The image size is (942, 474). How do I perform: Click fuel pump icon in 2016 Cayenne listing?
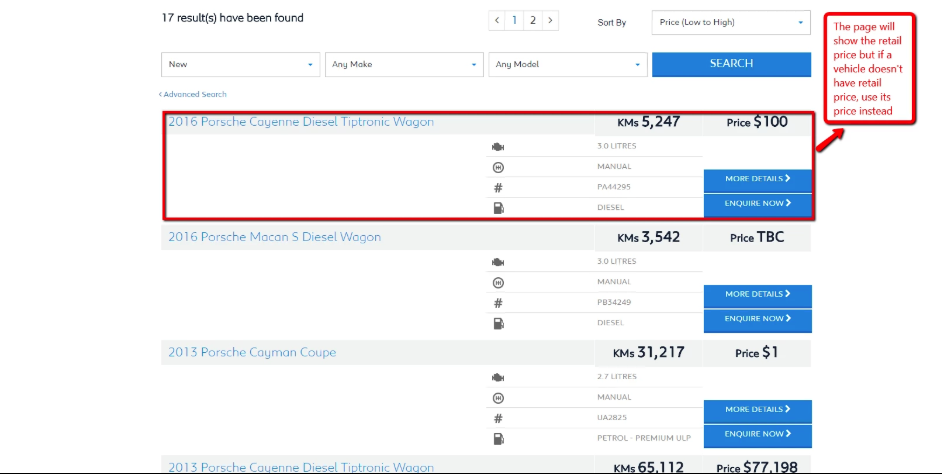tap(498, 208)
